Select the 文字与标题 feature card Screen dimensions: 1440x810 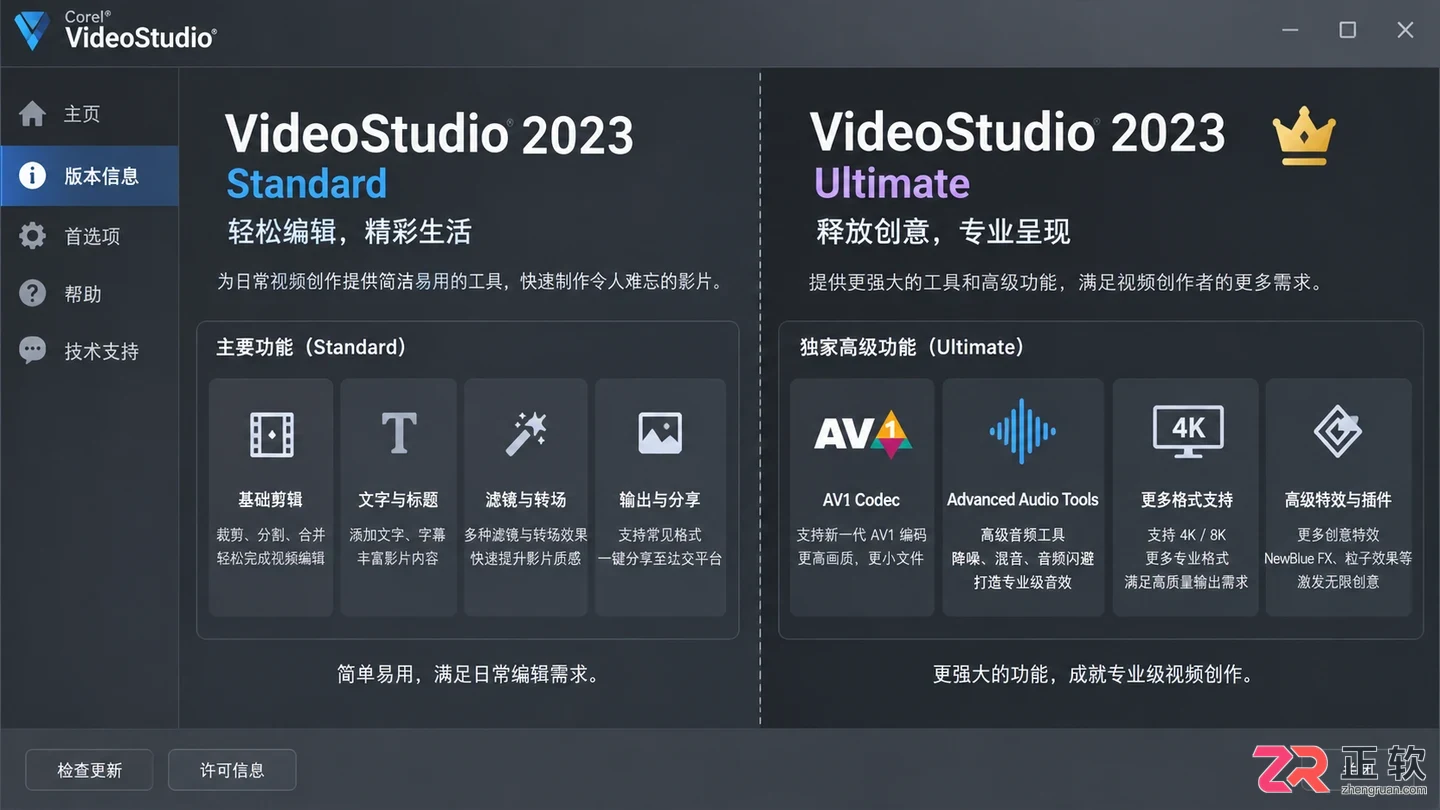398,497
